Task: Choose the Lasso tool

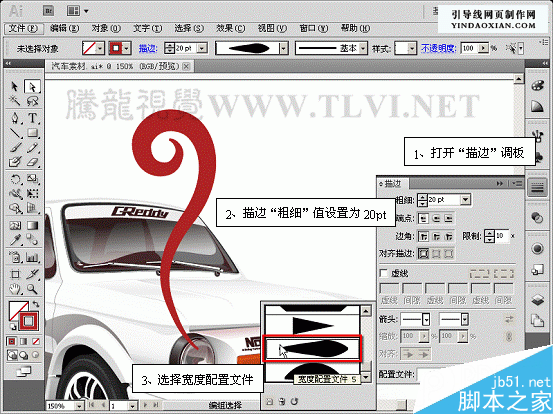Action: pyautogui.click(x=32, y=101)
